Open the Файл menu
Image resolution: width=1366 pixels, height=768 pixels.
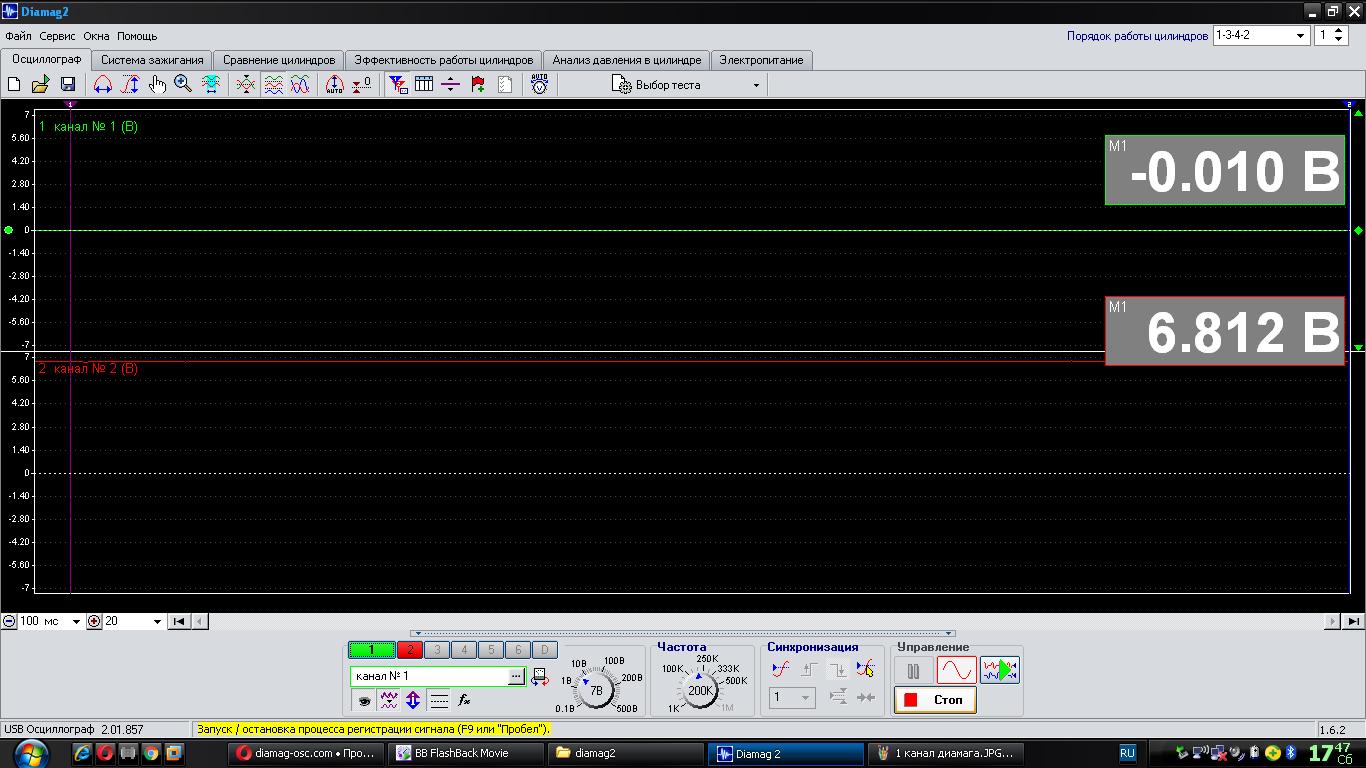pyautogui.click(x=18, y=36)
